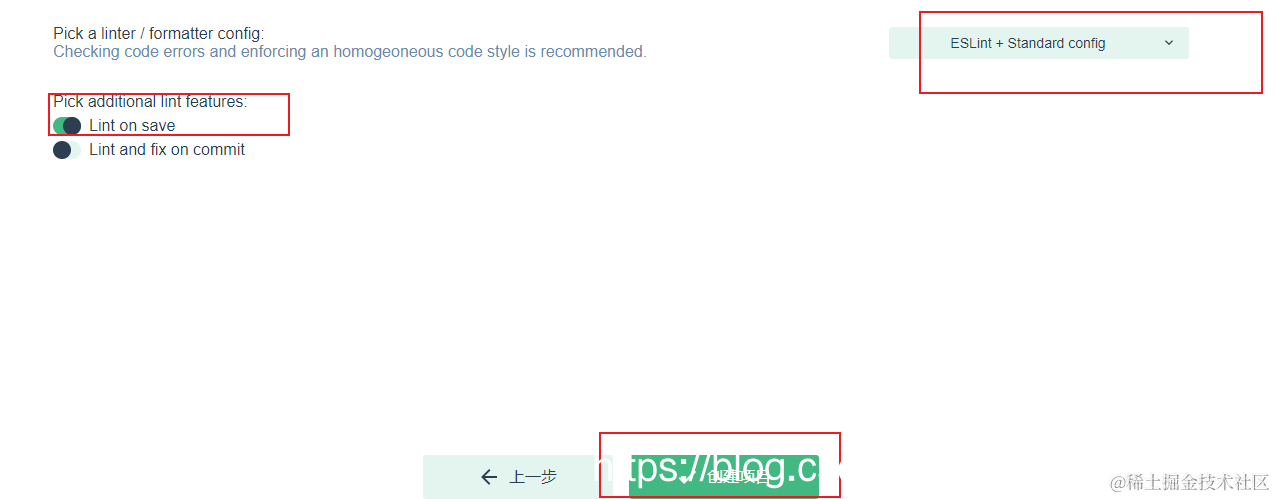Click the dark knob of Lint and fix on commit switch
Image resolution: width=1276 pixels, height=499 pixels.
62,150
